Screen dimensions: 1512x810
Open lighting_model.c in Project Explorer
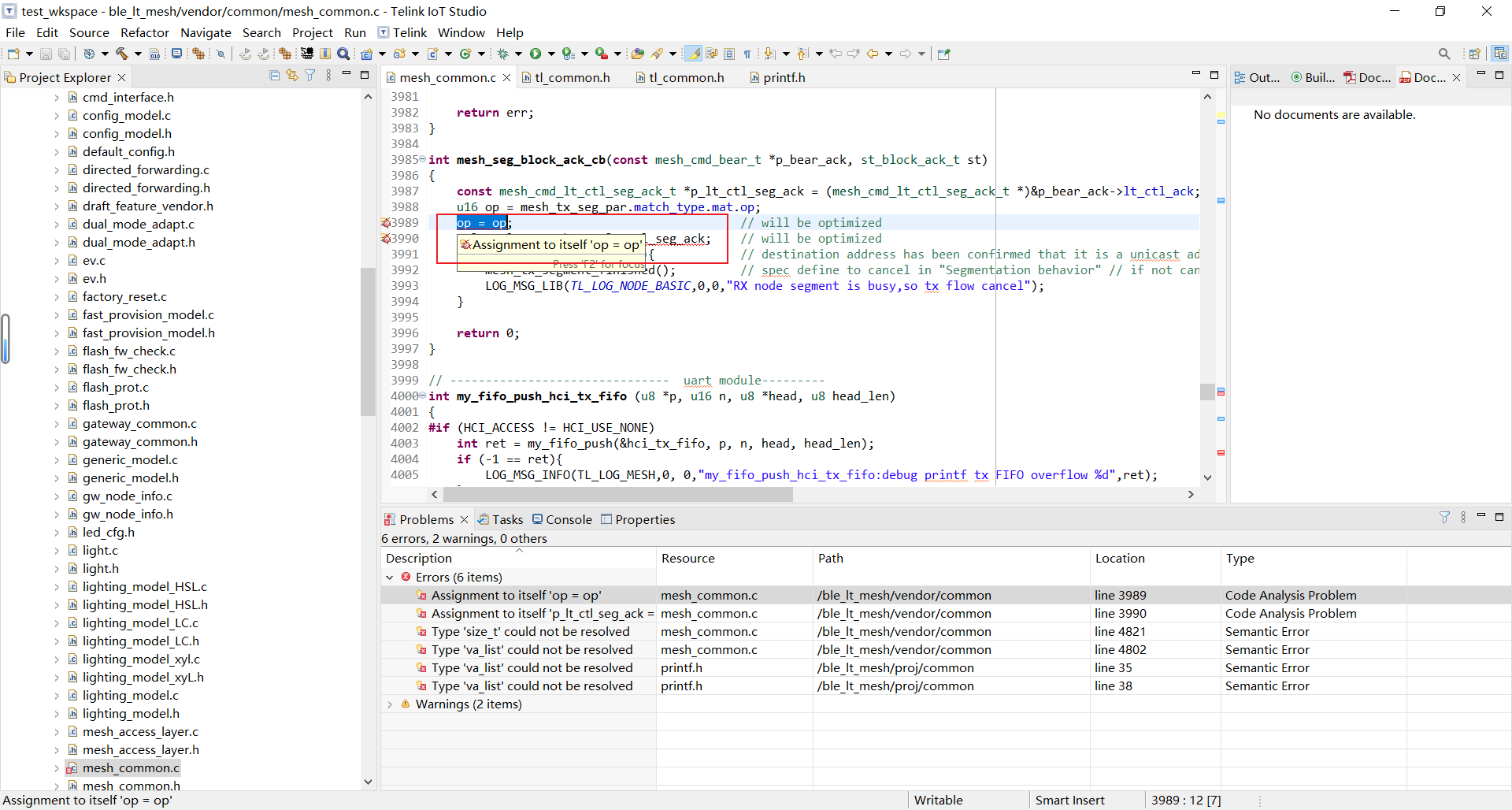(x=131, y=696)
